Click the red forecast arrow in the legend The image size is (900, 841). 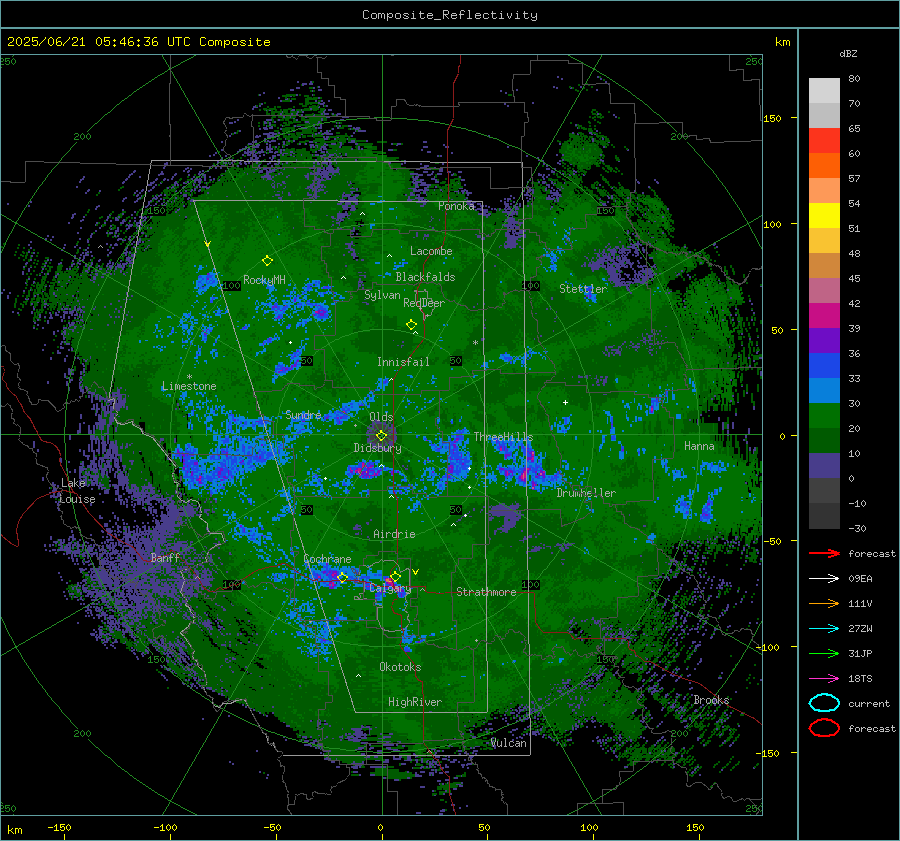824,553
